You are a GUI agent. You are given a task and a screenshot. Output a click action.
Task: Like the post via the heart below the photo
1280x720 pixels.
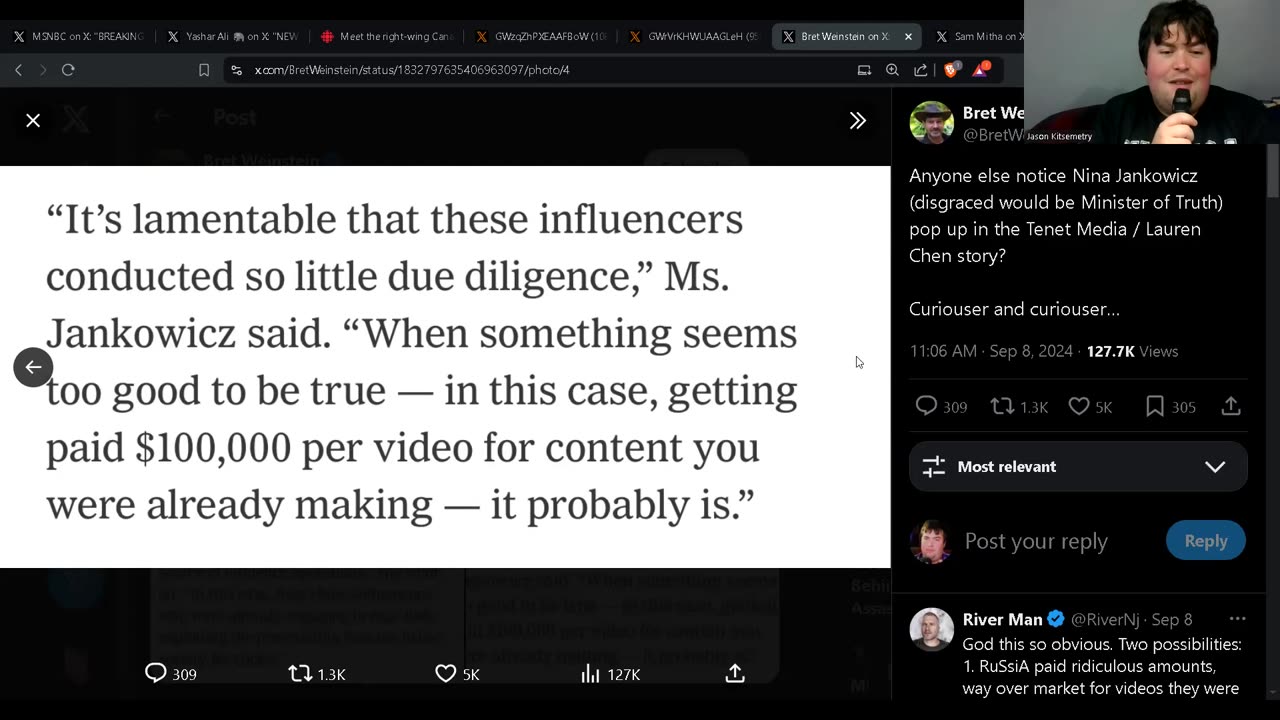446,674
